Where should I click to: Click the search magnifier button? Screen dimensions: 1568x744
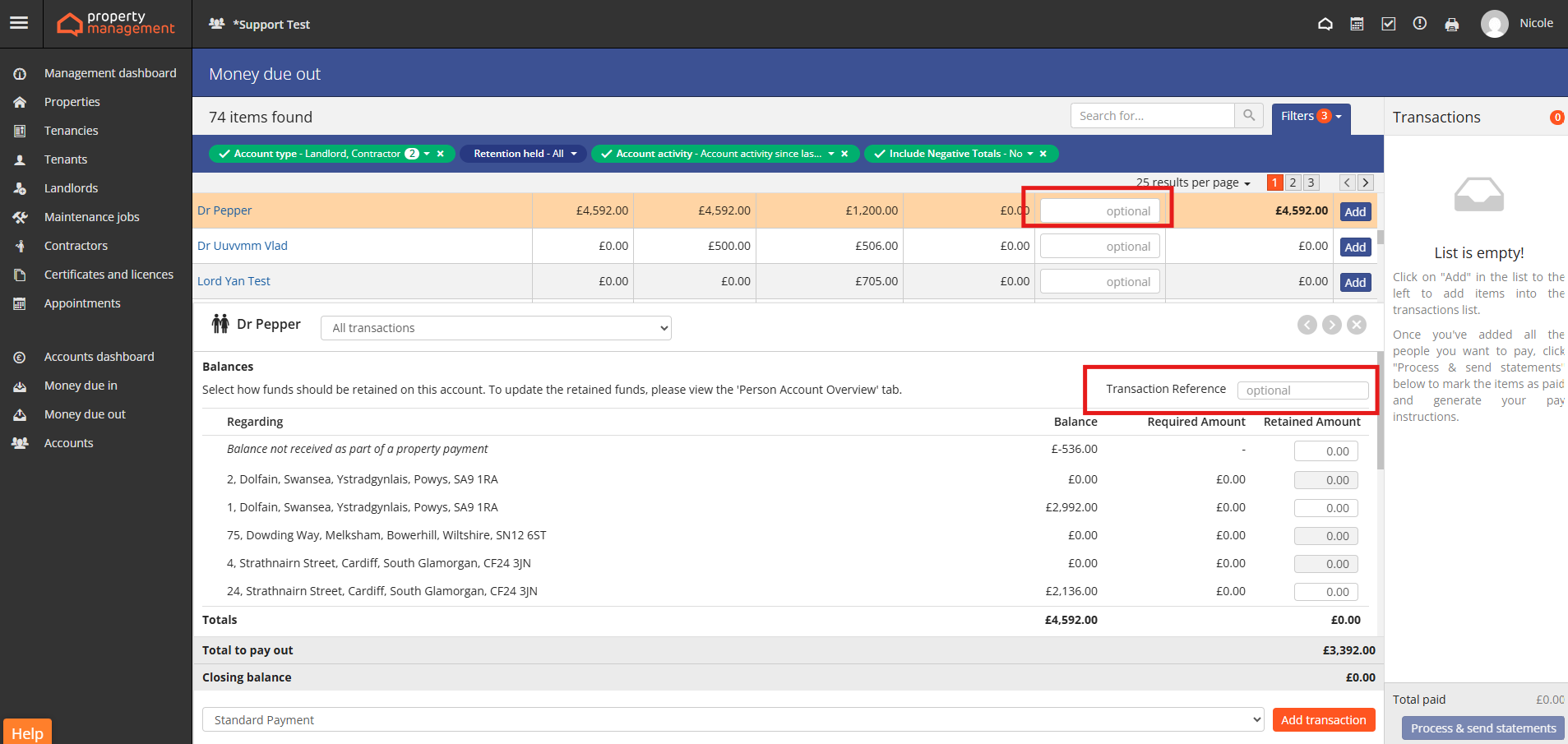[1249, 116]
